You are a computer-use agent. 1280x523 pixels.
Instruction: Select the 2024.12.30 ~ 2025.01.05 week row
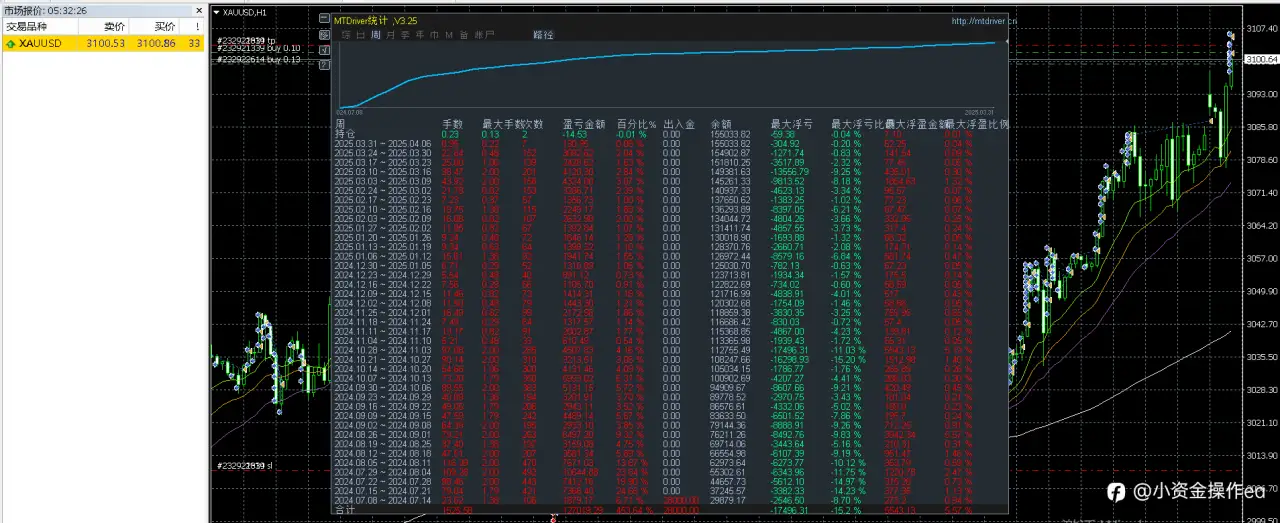(x=383, y=265)
